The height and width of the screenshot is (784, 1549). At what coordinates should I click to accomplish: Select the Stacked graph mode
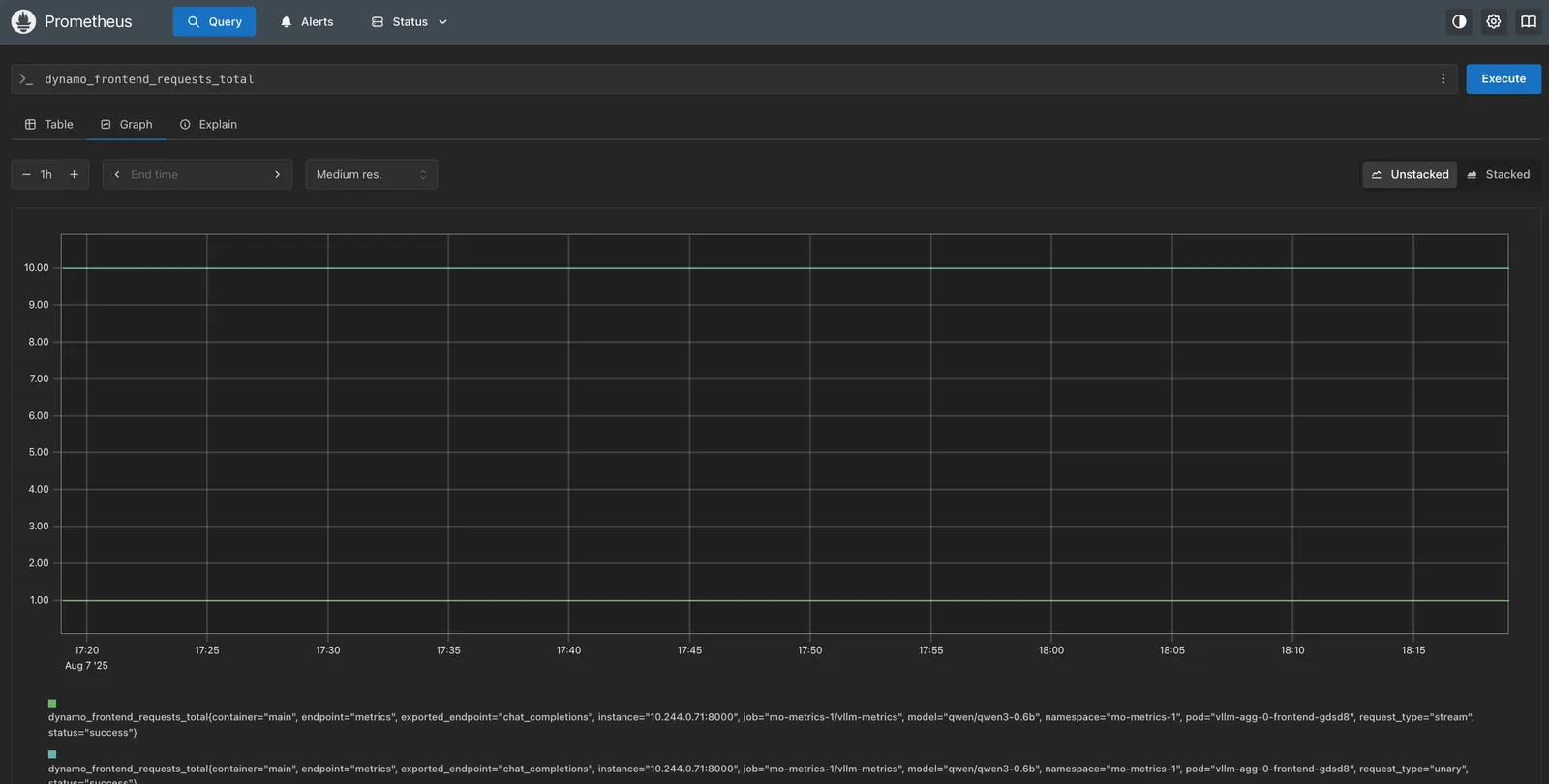point(1499,174)
